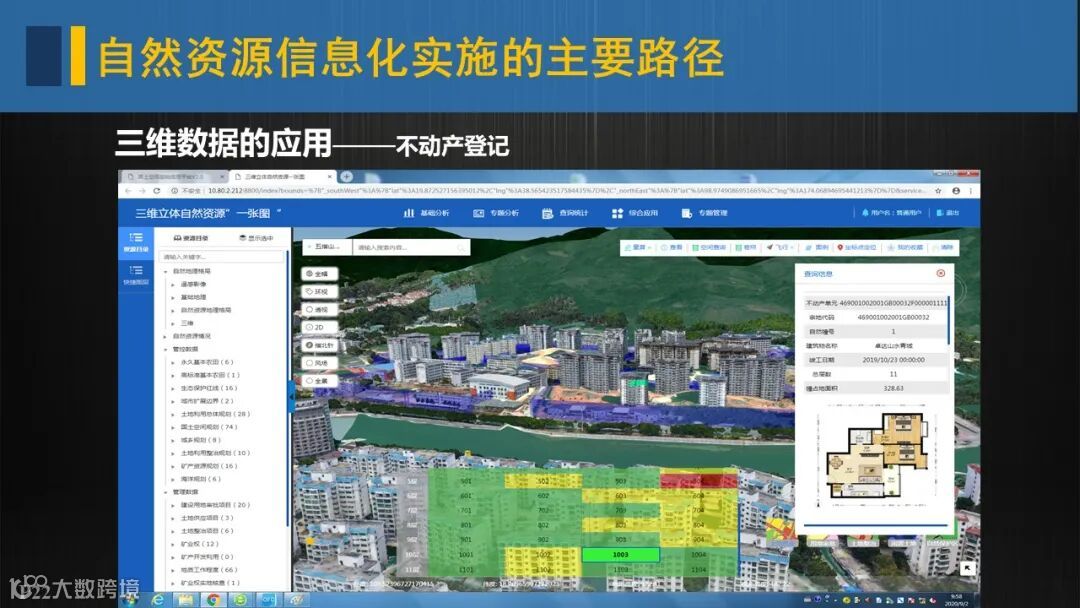Open the 综合应用 menu
The image size is (1080, 608).
point(634,213)
